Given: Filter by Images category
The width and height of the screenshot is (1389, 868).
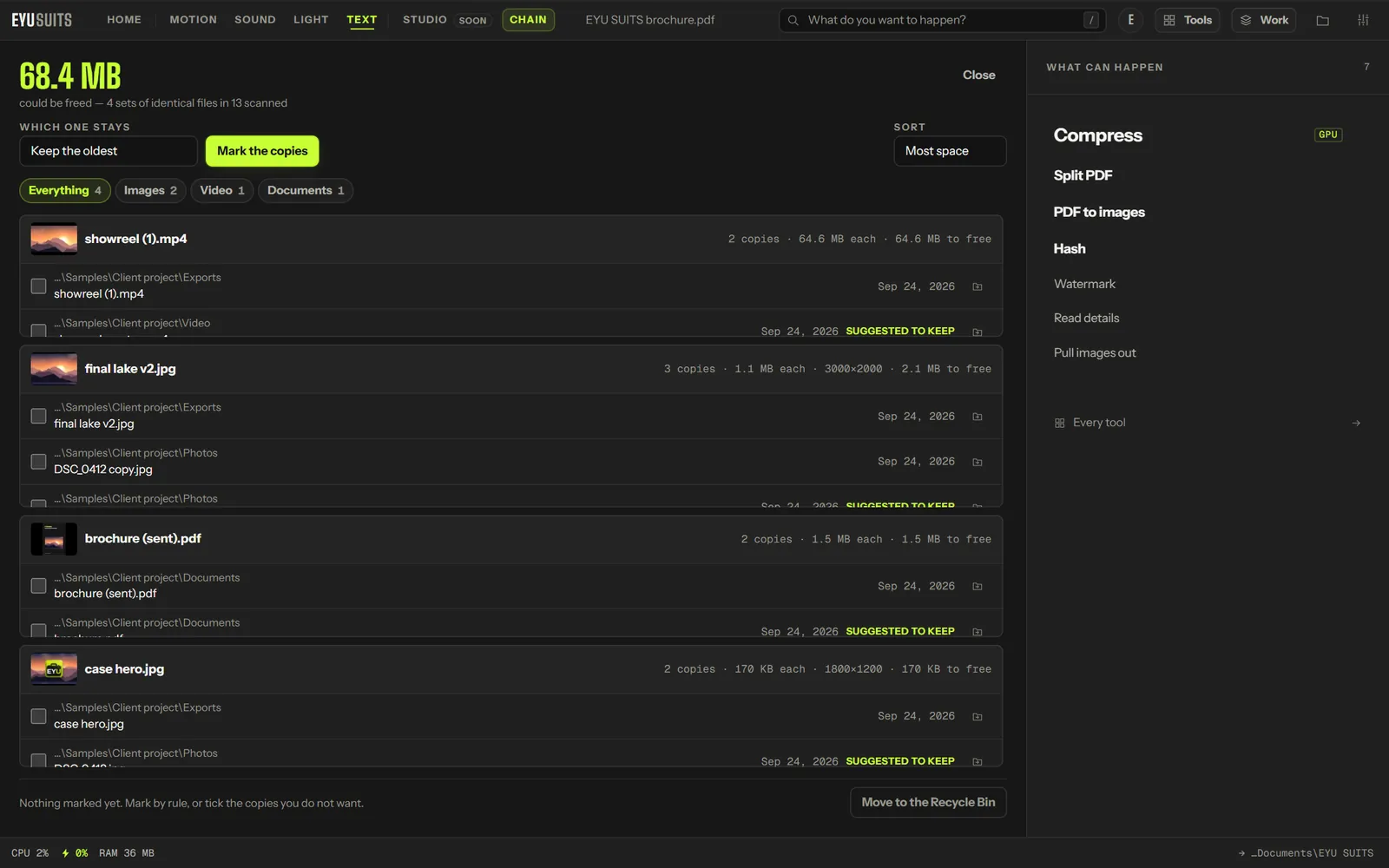Looking at the screenshot, I should pyautogui.click(x=150, y=190).
